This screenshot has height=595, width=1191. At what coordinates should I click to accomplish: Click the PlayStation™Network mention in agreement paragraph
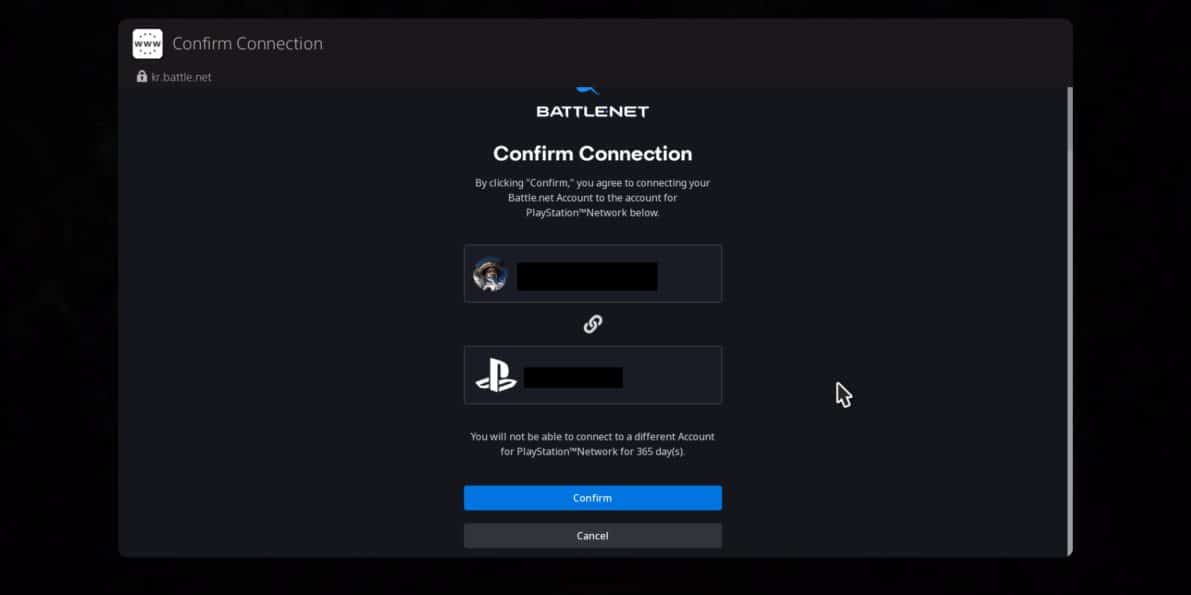point(577,213)
